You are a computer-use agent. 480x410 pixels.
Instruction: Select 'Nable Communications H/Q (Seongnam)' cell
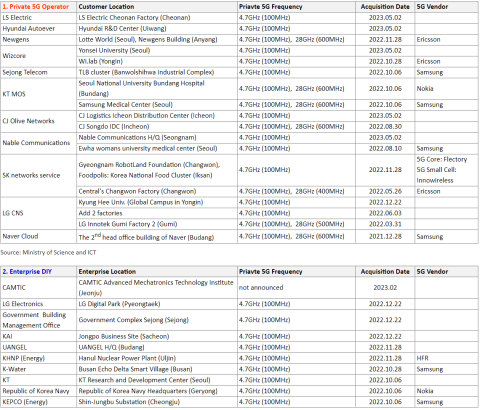(x=157, y=138)
